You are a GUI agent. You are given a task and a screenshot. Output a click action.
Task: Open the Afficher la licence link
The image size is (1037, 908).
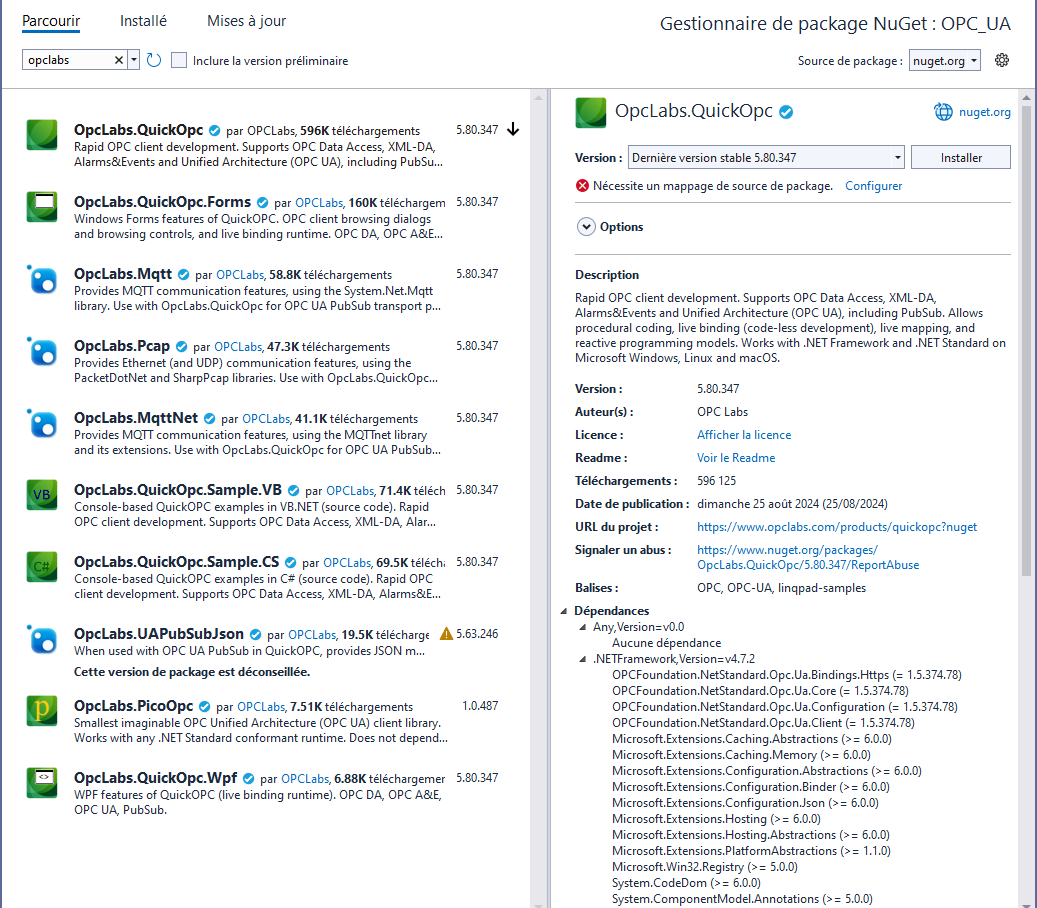click(x=743, y=435)
